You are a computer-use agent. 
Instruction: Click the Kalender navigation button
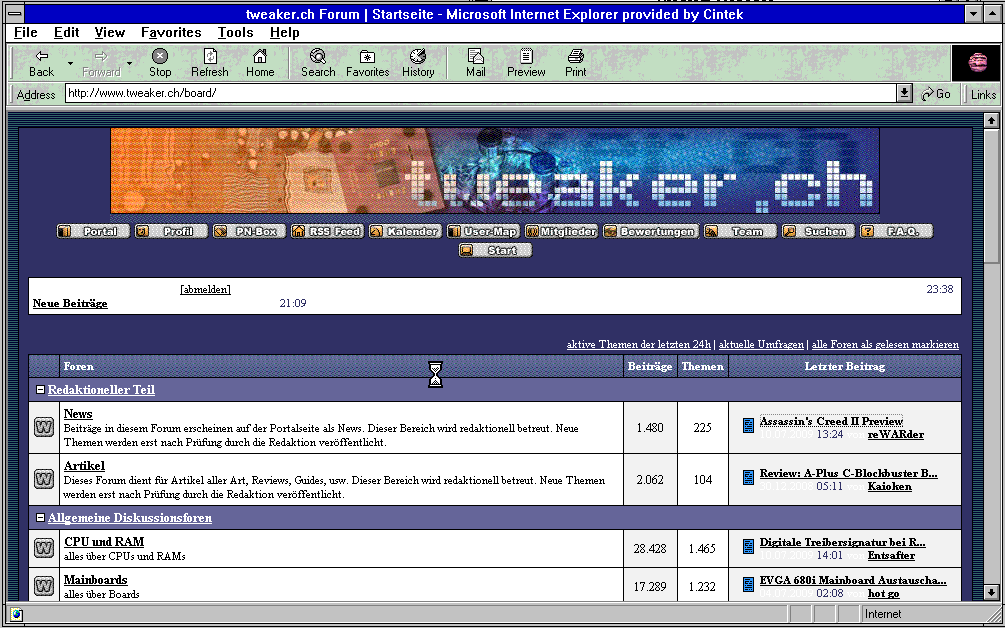(404, 231)
